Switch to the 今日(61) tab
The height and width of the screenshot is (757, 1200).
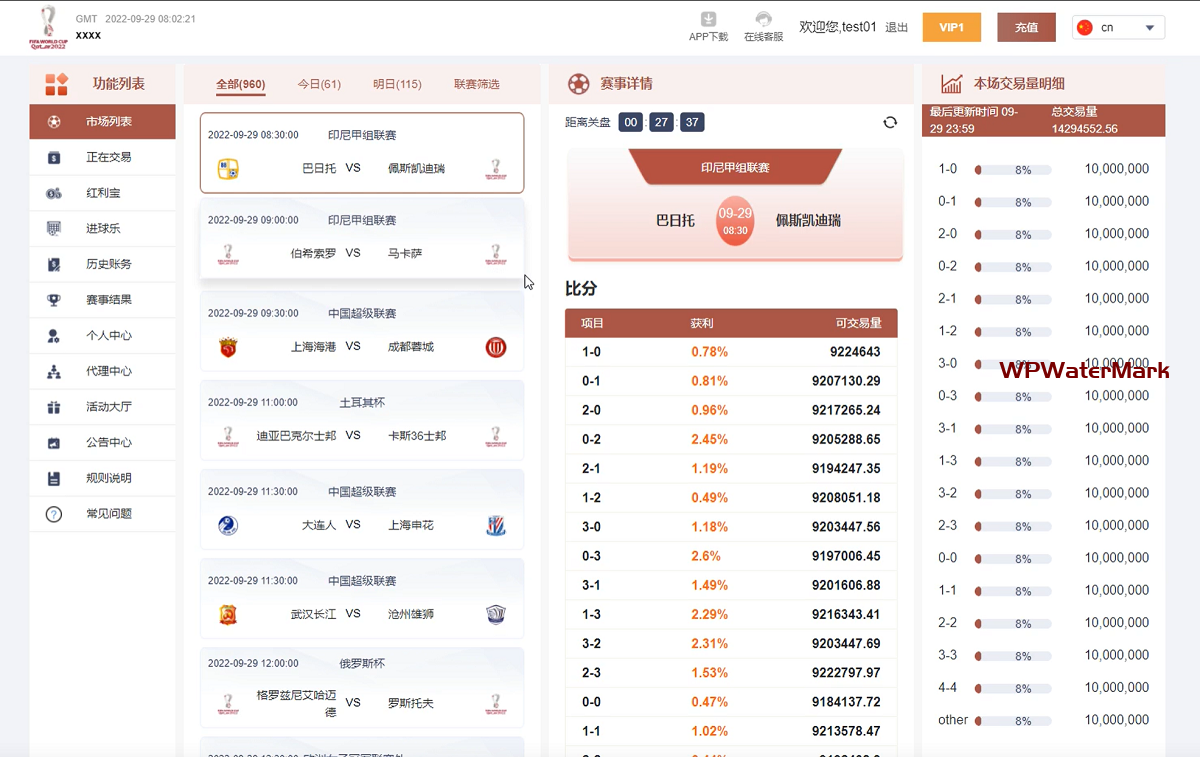319,85
